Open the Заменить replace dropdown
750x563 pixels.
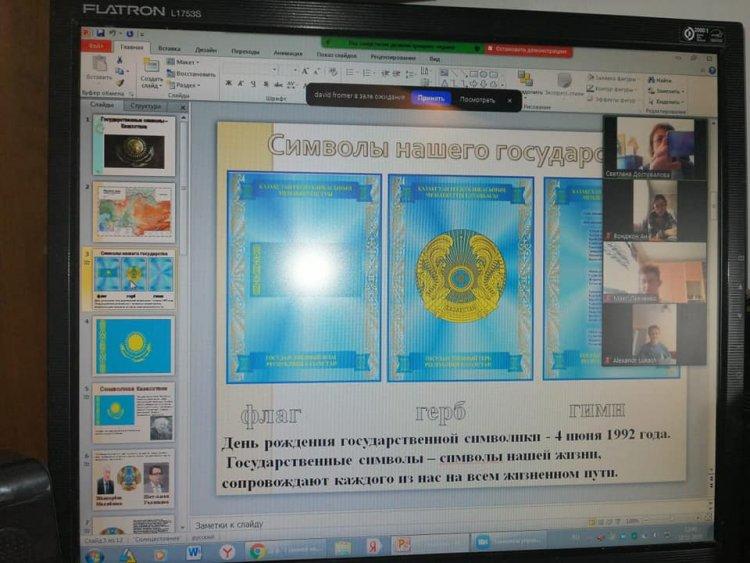pyautogui.click(x=666, y=91)
